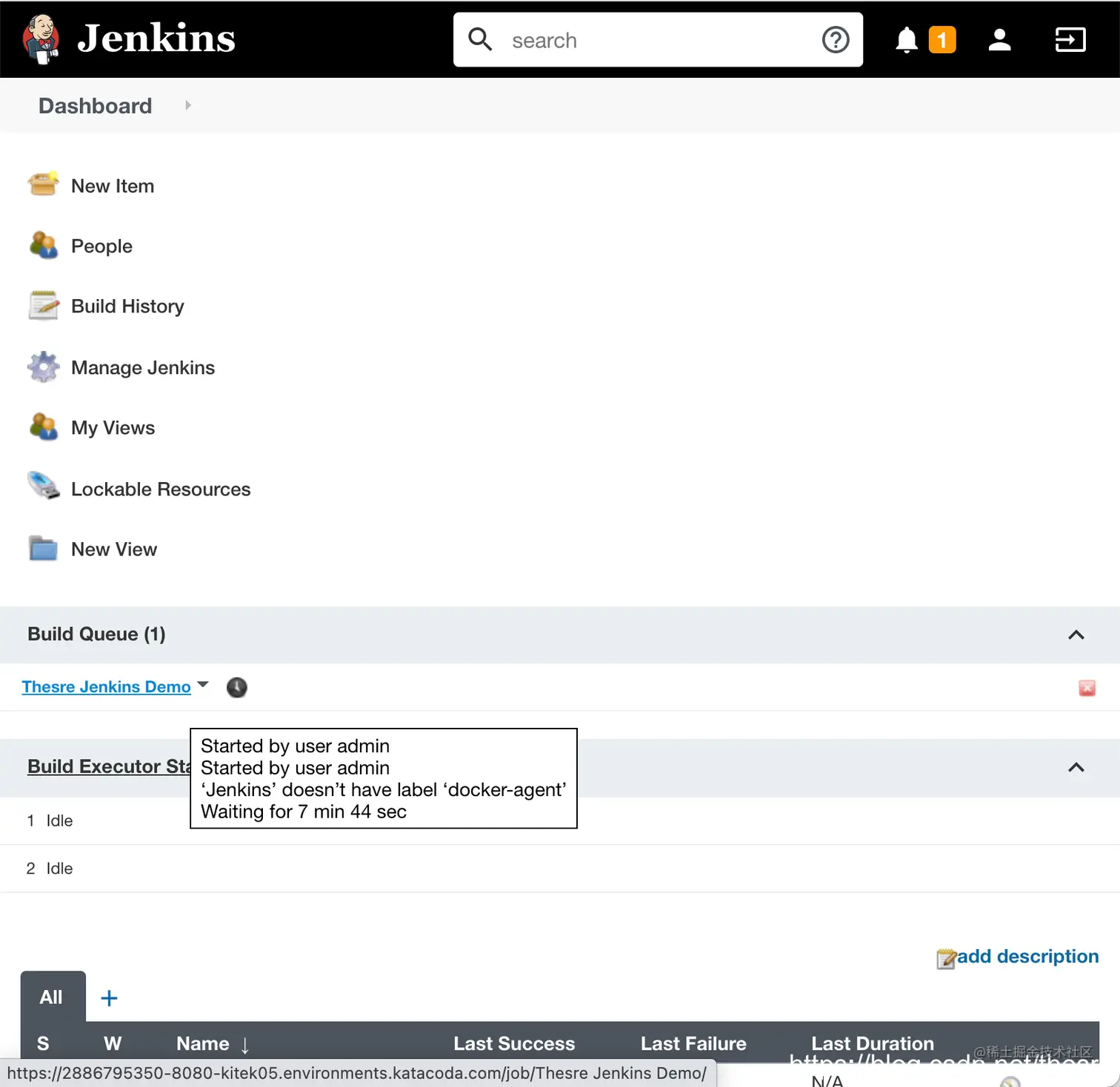Open the People page link

tap(101, 247)
